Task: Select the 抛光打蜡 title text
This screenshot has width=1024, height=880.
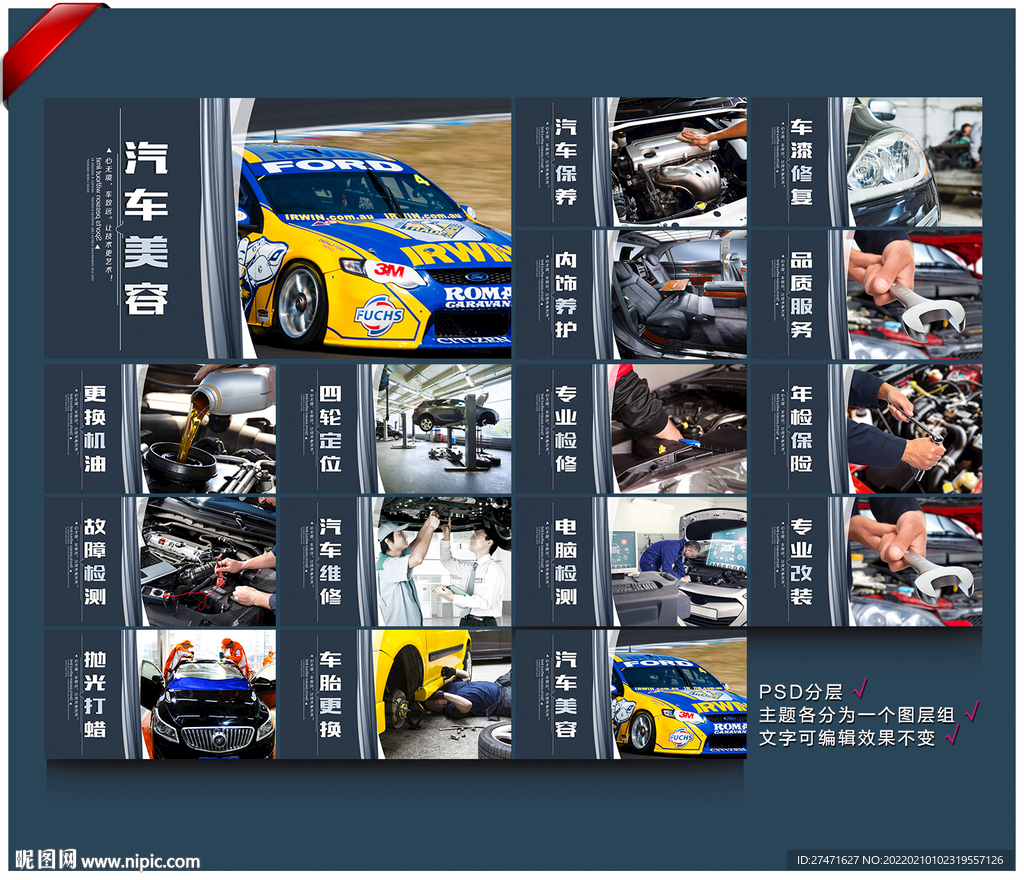Action: tap(95, 695)
